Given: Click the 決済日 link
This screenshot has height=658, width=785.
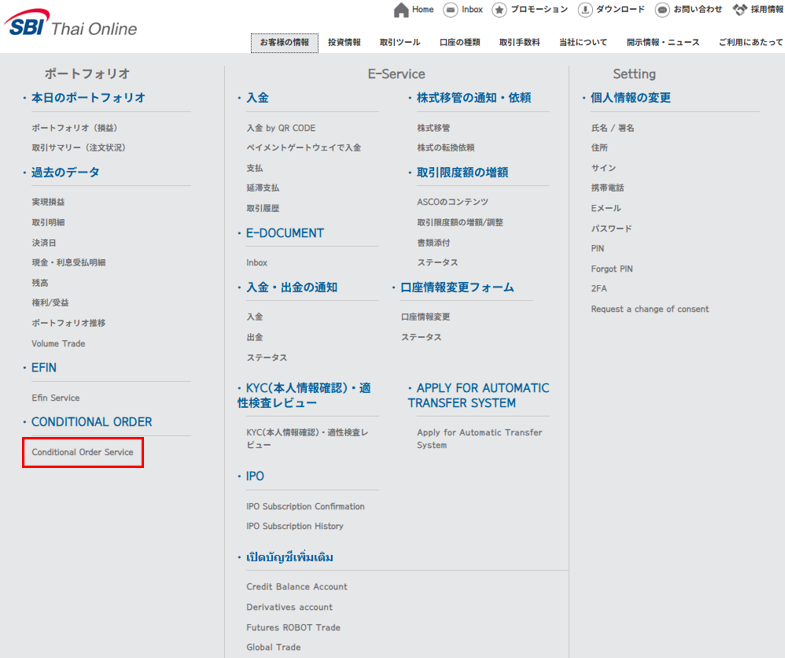Looking at the screenshot, I should pyautogui.click(x=44, y=243).
